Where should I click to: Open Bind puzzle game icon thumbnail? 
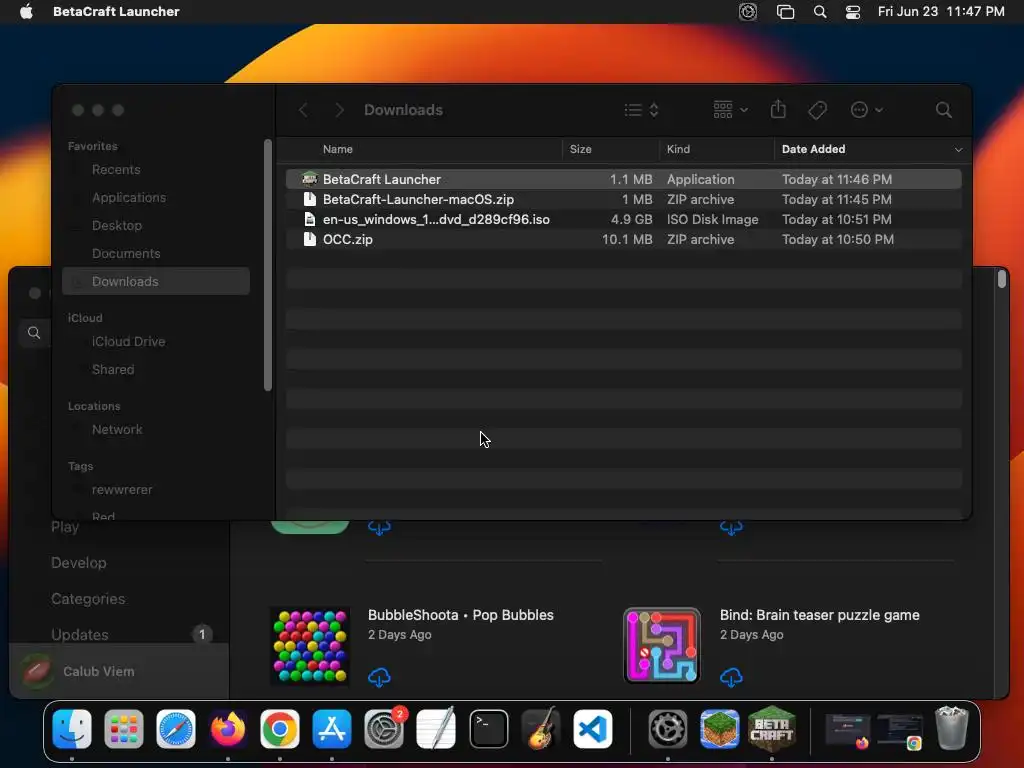click(662, 646)
